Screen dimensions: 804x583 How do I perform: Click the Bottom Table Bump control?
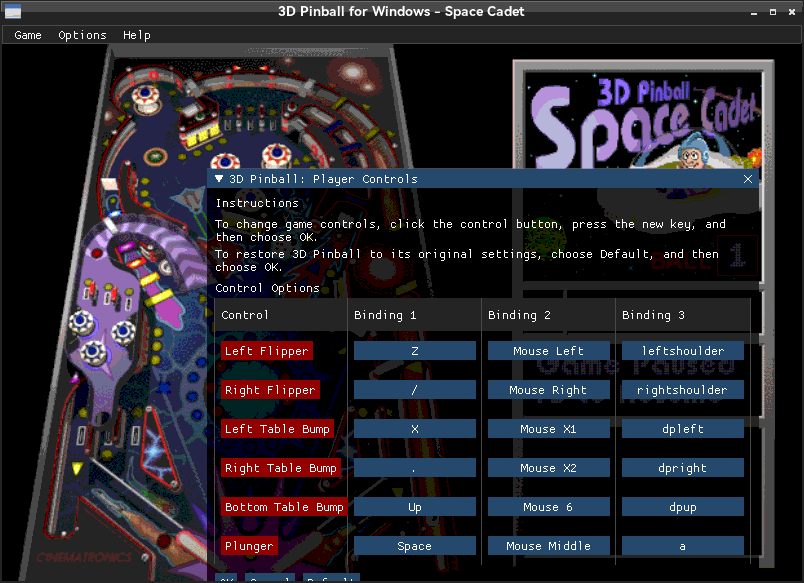(284, 507)
